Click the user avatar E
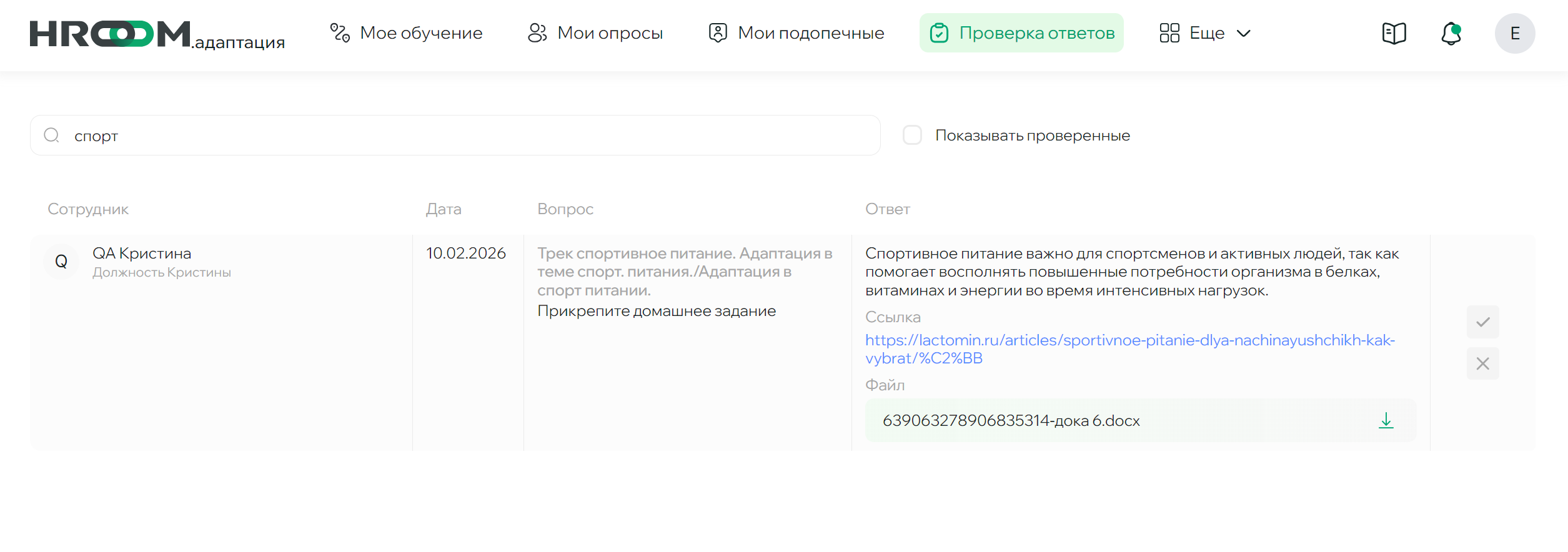The width and height of the screenshot is (1568, 552). pyautogui.click(x=1514, y=33)
